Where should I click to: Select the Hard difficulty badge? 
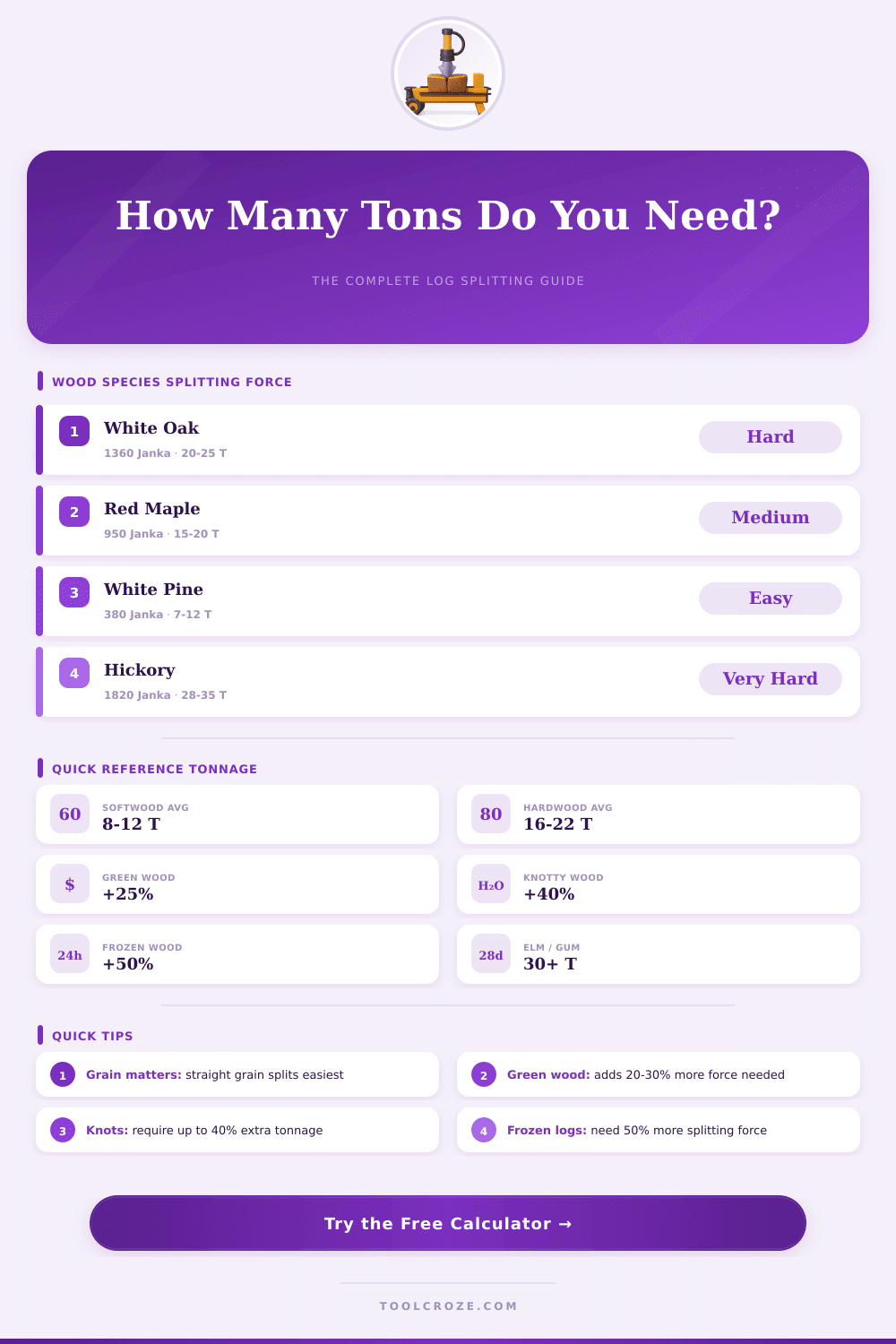coord(770,437)
